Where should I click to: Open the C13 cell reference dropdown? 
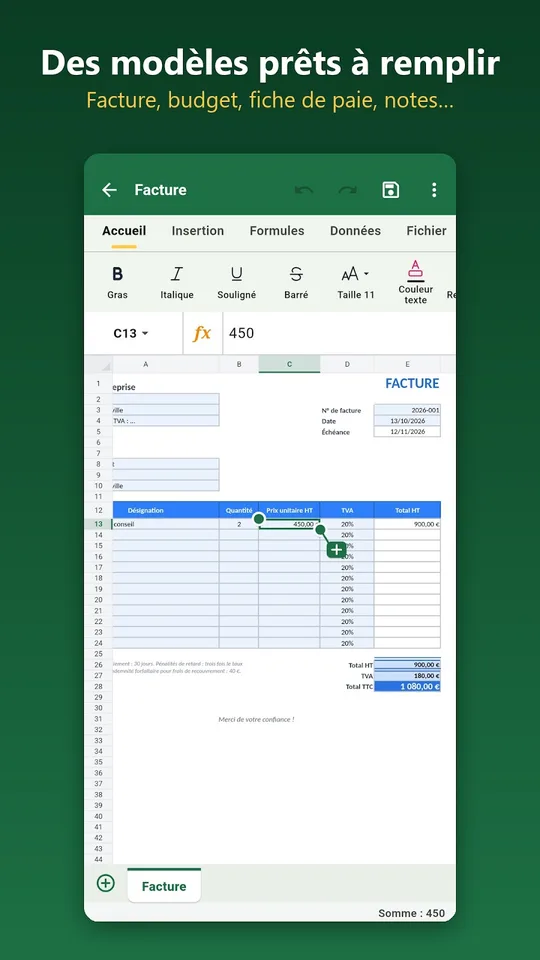pyautogui.click(x=131, y=333)
